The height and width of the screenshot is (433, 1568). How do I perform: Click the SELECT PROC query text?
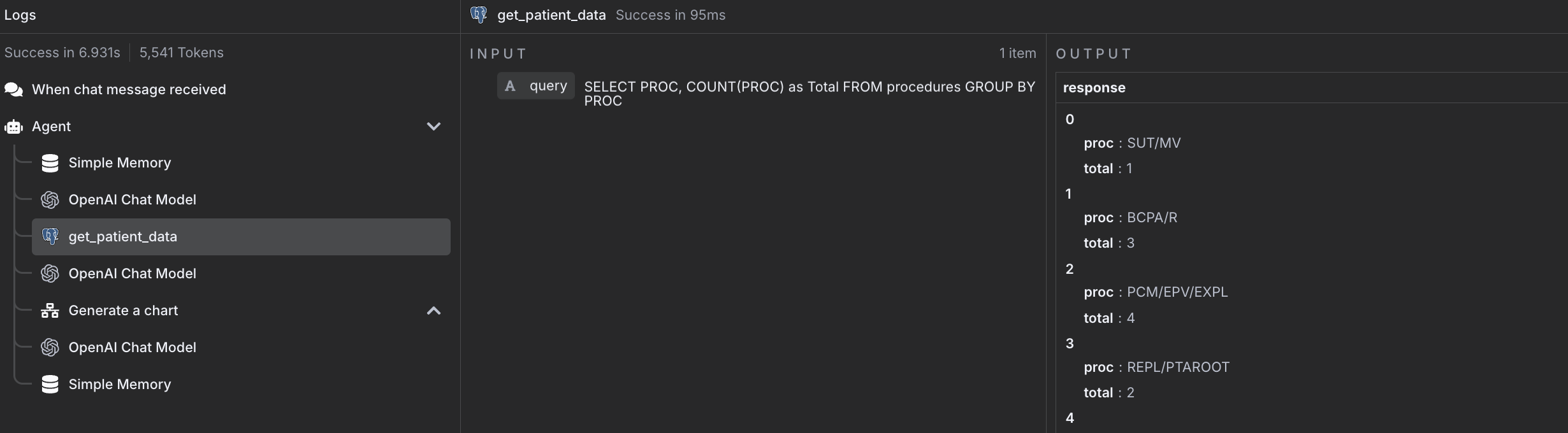pos(809,94)
